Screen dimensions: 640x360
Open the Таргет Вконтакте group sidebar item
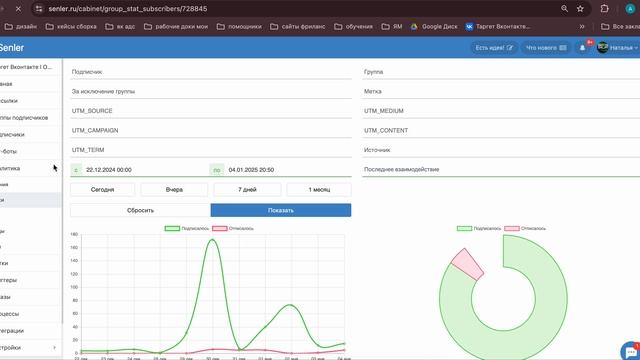click(x=27, y=67)
